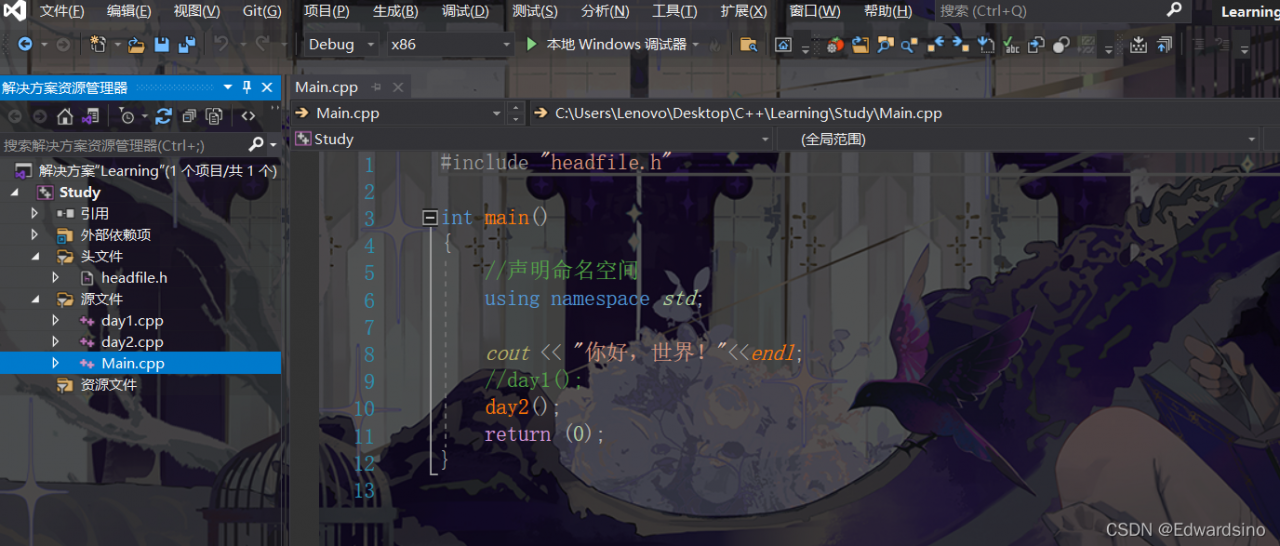Click the save all double floppy icon
Viewport: 1280px width, 546px height.
click(x=185, y=45)
